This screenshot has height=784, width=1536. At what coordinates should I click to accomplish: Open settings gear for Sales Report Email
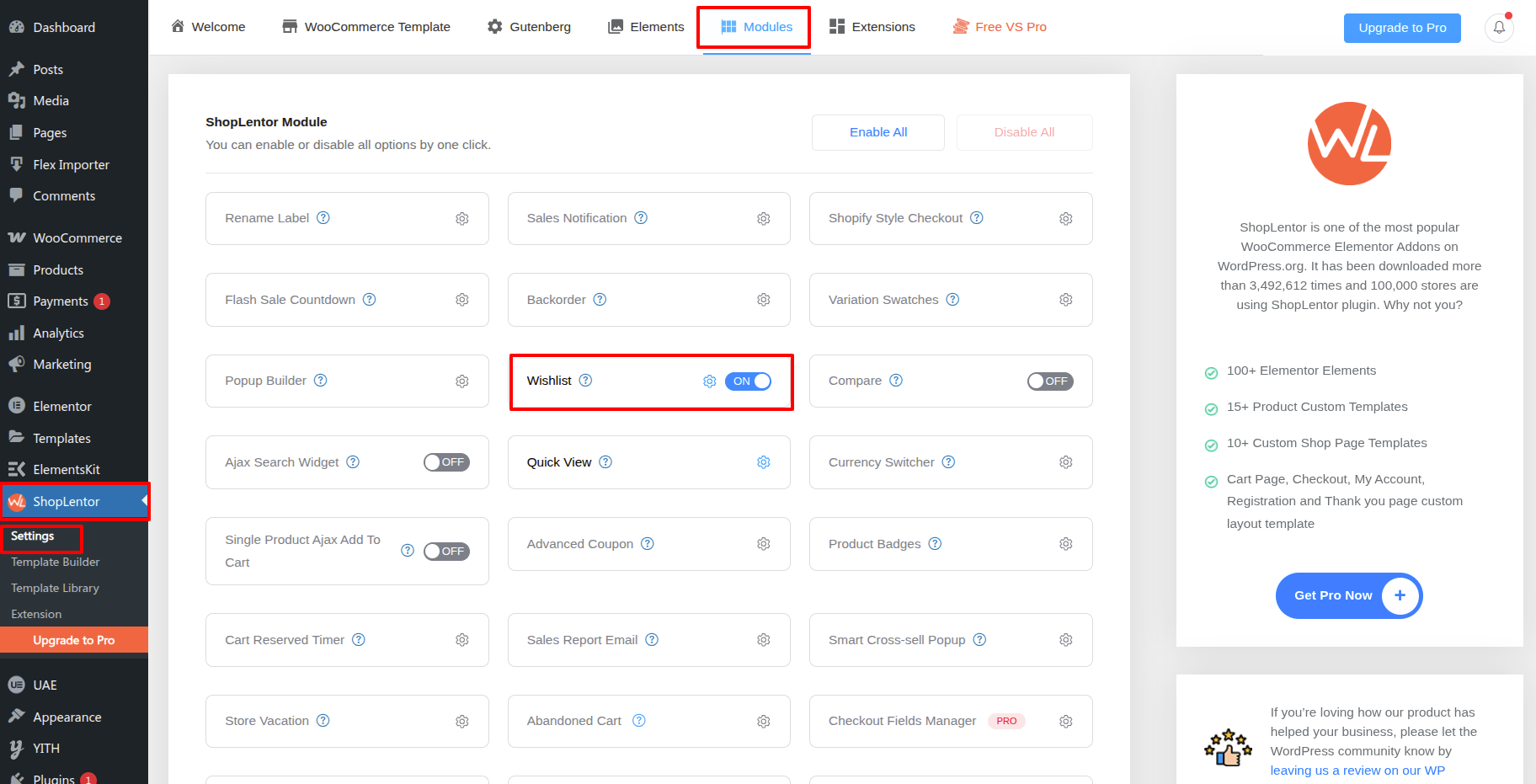(764, 640)
